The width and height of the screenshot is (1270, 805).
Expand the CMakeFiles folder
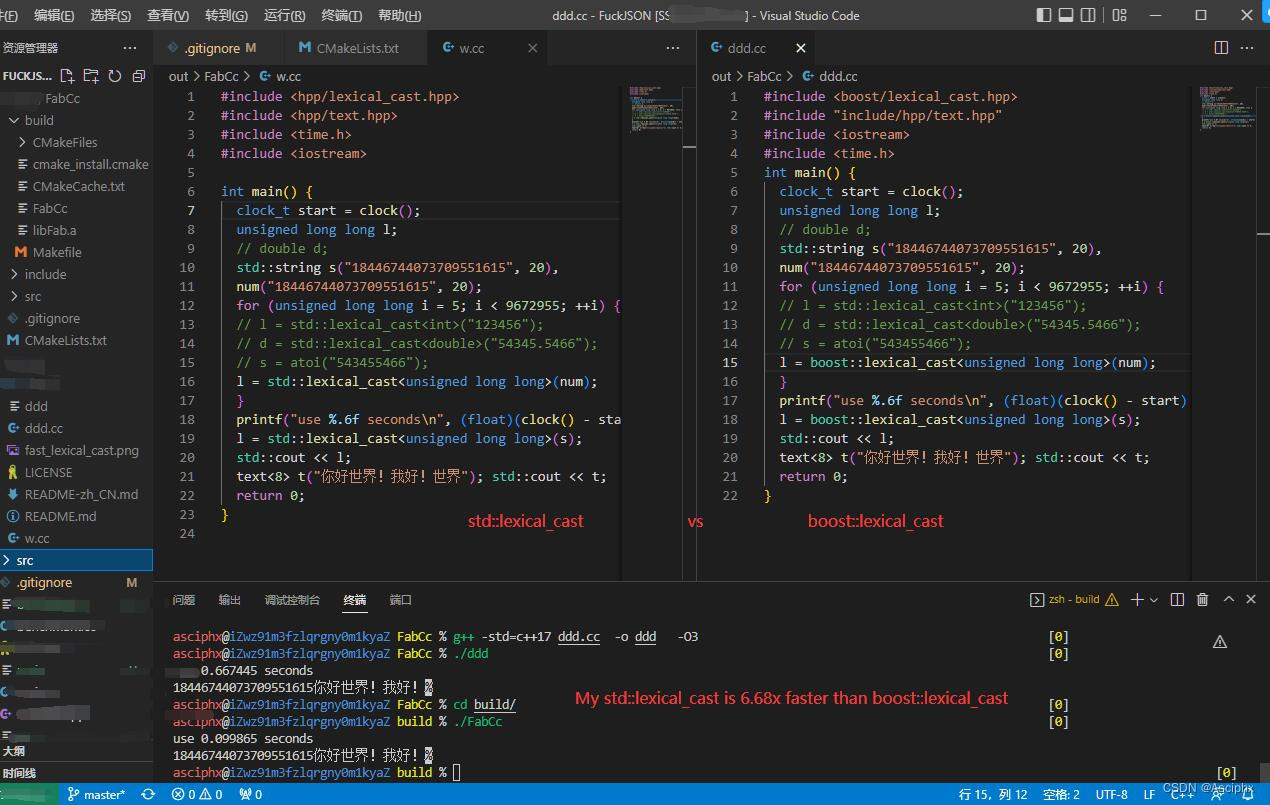click(x=77, y=142)
